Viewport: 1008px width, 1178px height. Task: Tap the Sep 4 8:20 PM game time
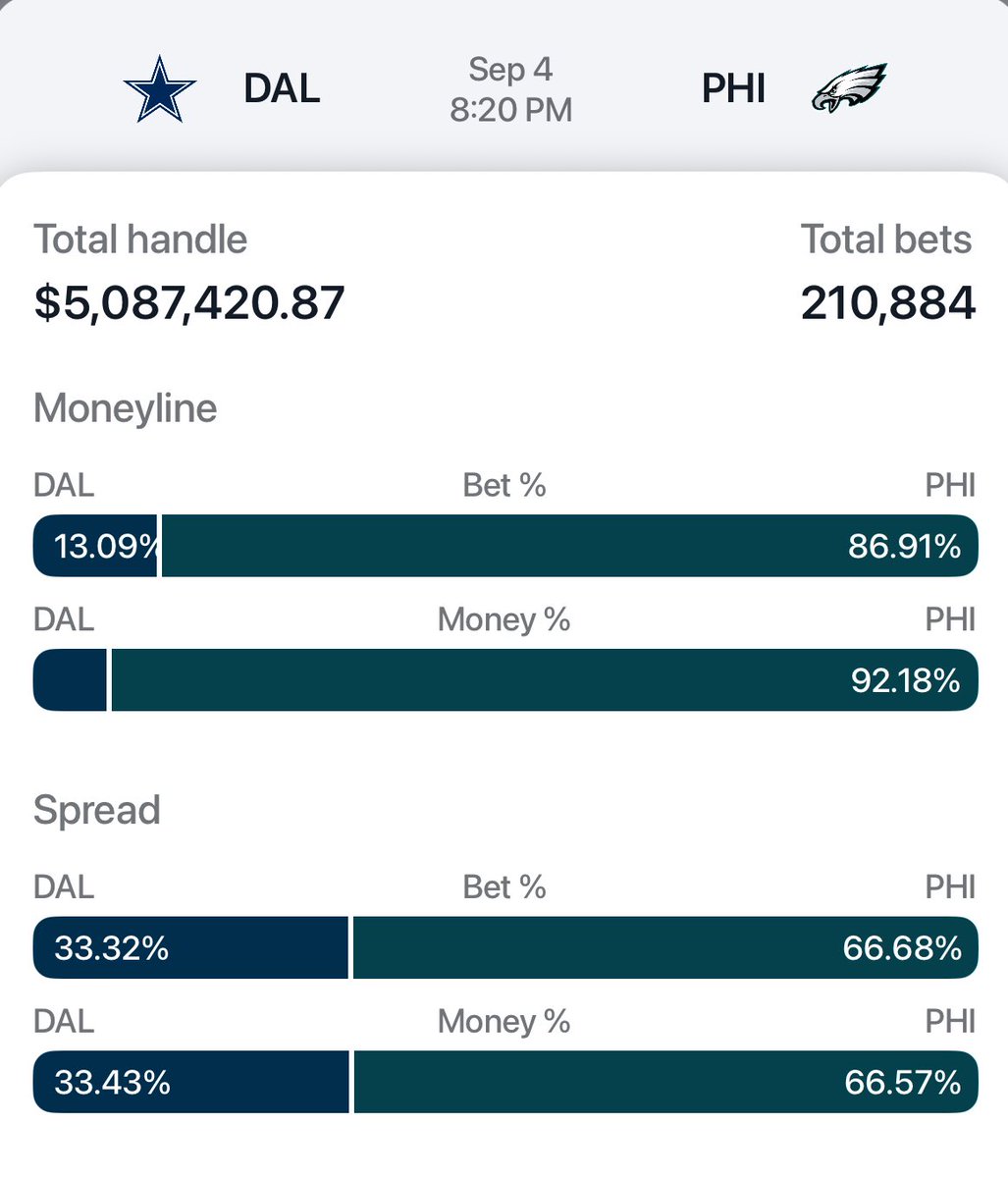coord(510,89)
